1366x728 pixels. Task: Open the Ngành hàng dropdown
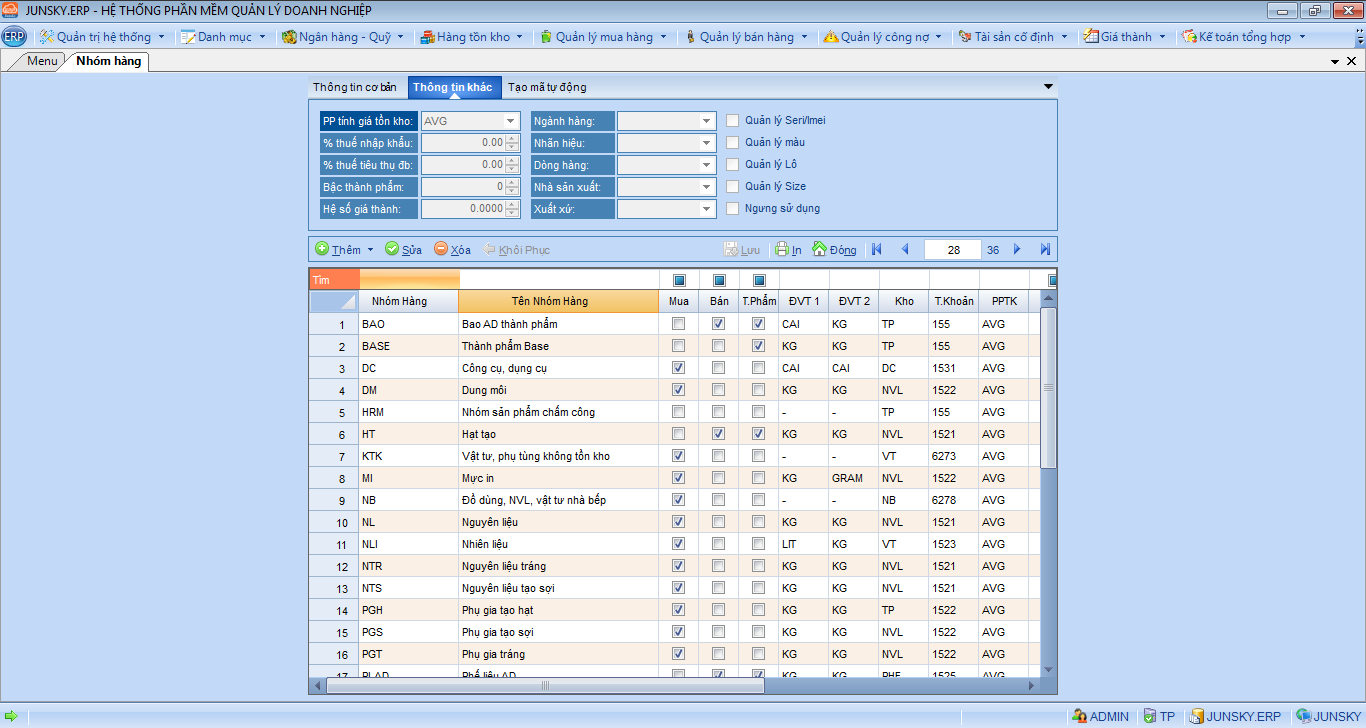click(x=707, y=121)
